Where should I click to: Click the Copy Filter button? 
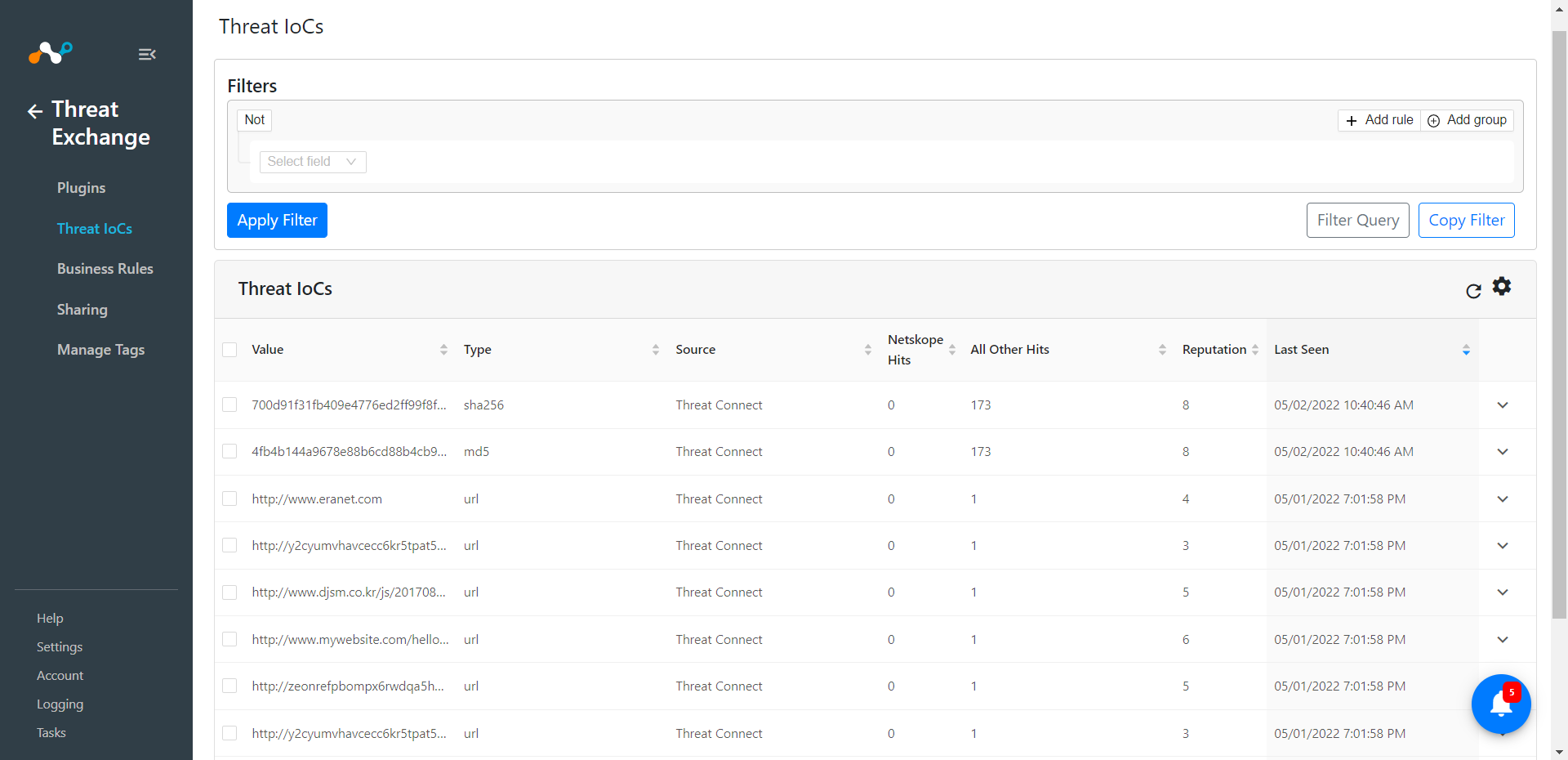(1466, 220)
